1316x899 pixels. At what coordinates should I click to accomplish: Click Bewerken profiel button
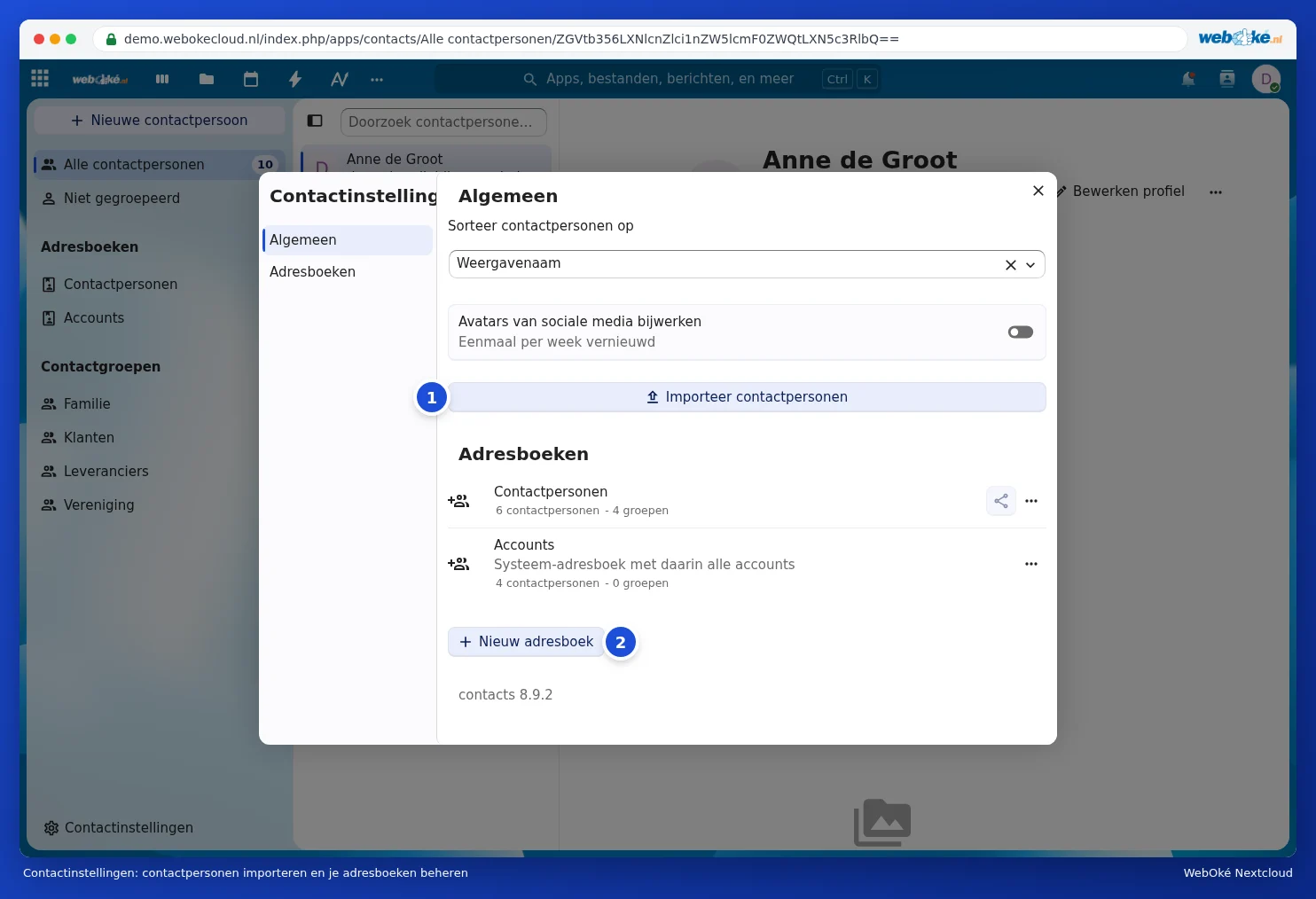click(1120, 192)
